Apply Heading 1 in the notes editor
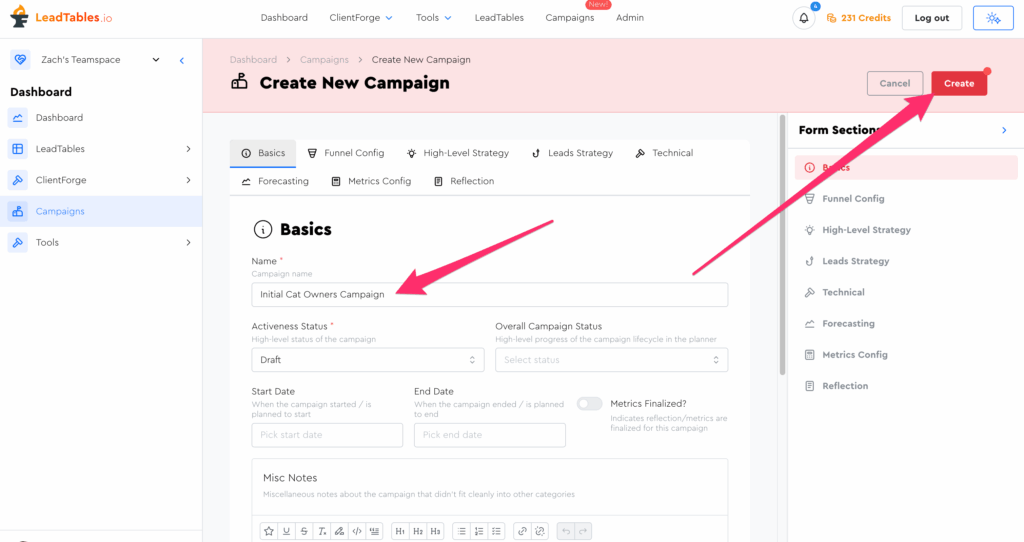This screenshot has height=542, width=1024. coord(400,531)
